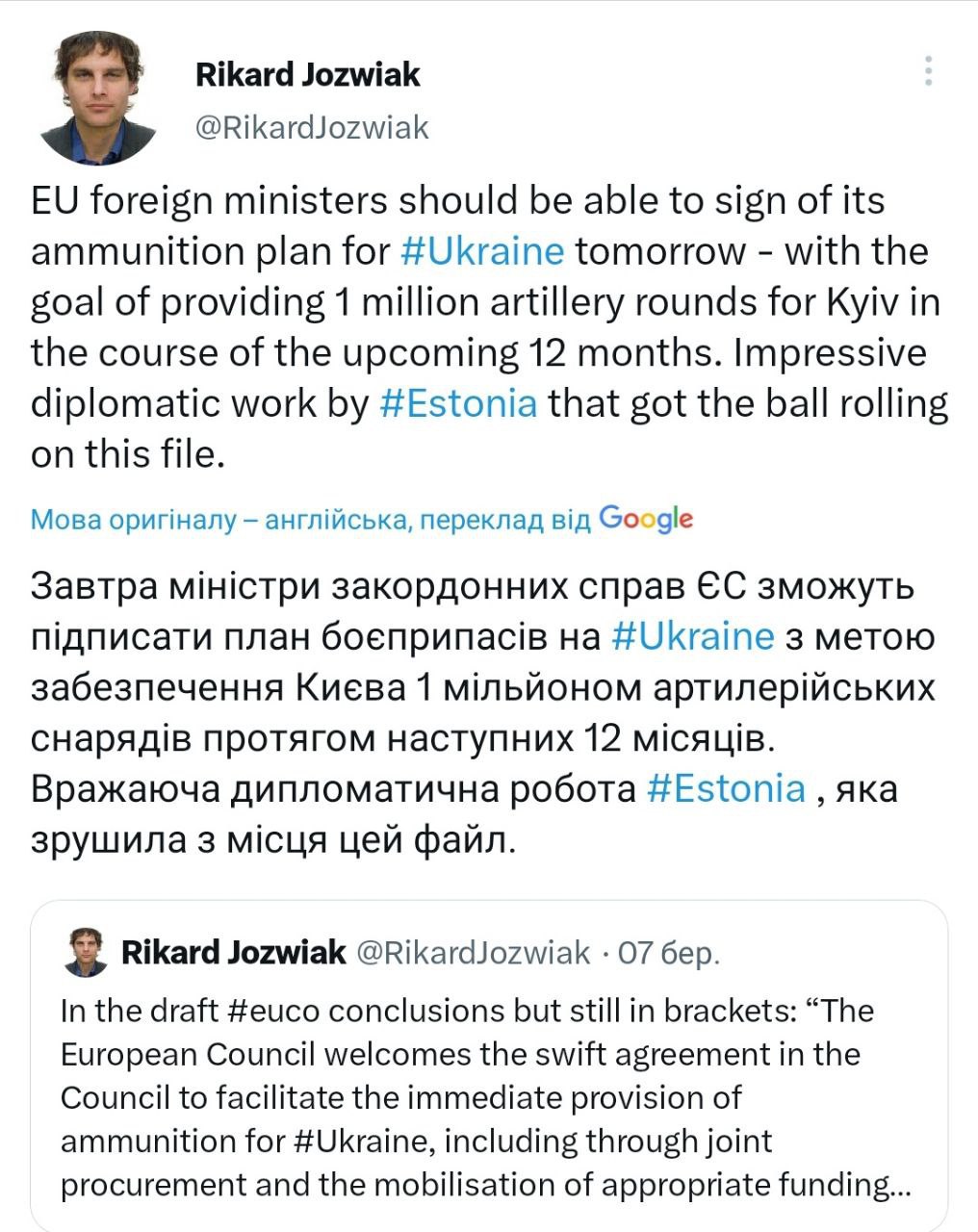Click the author name in the quoted tweet

tap(233, 953)
